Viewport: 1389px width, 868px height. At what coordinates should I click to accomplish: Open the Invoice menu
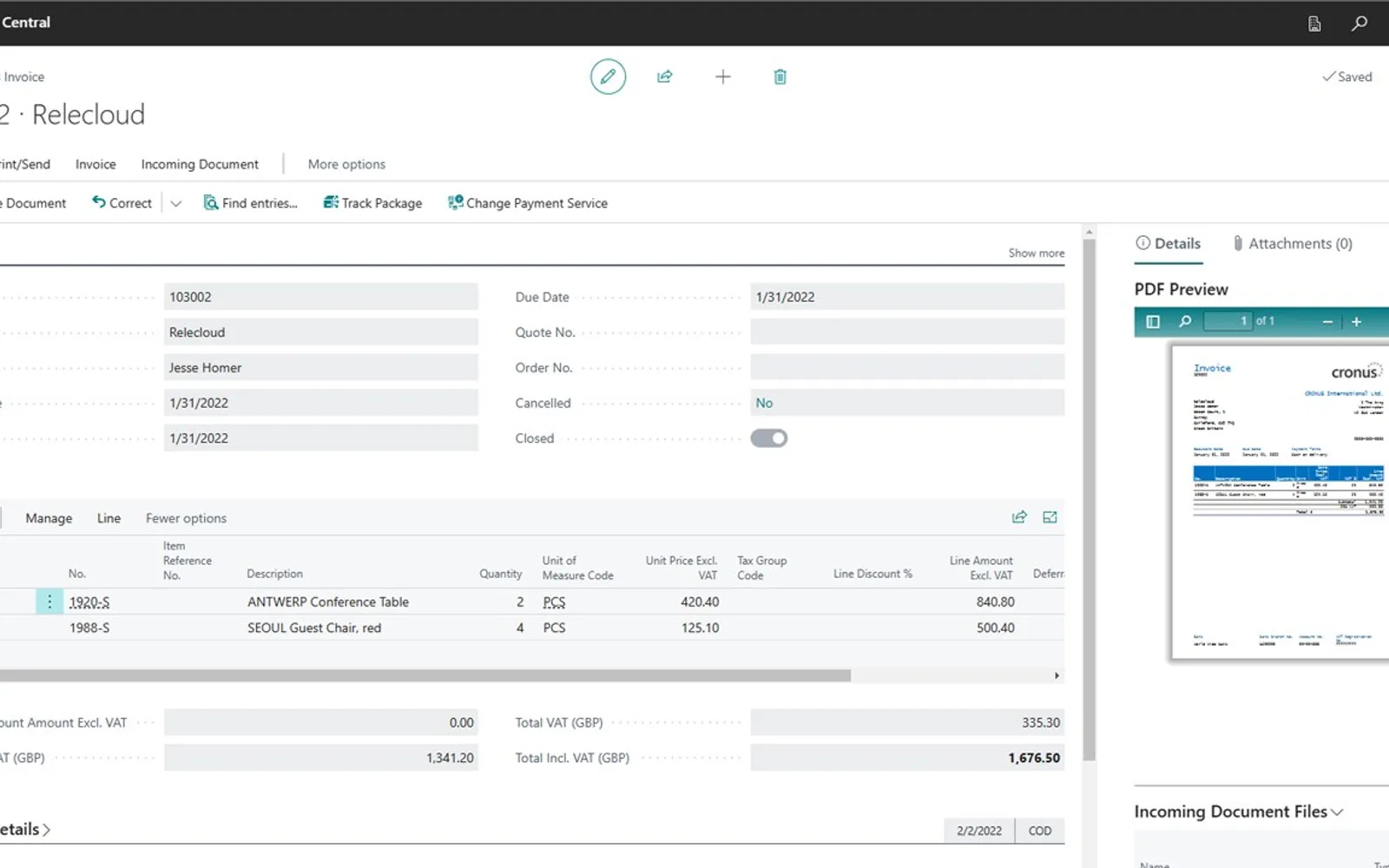point(95,164)
